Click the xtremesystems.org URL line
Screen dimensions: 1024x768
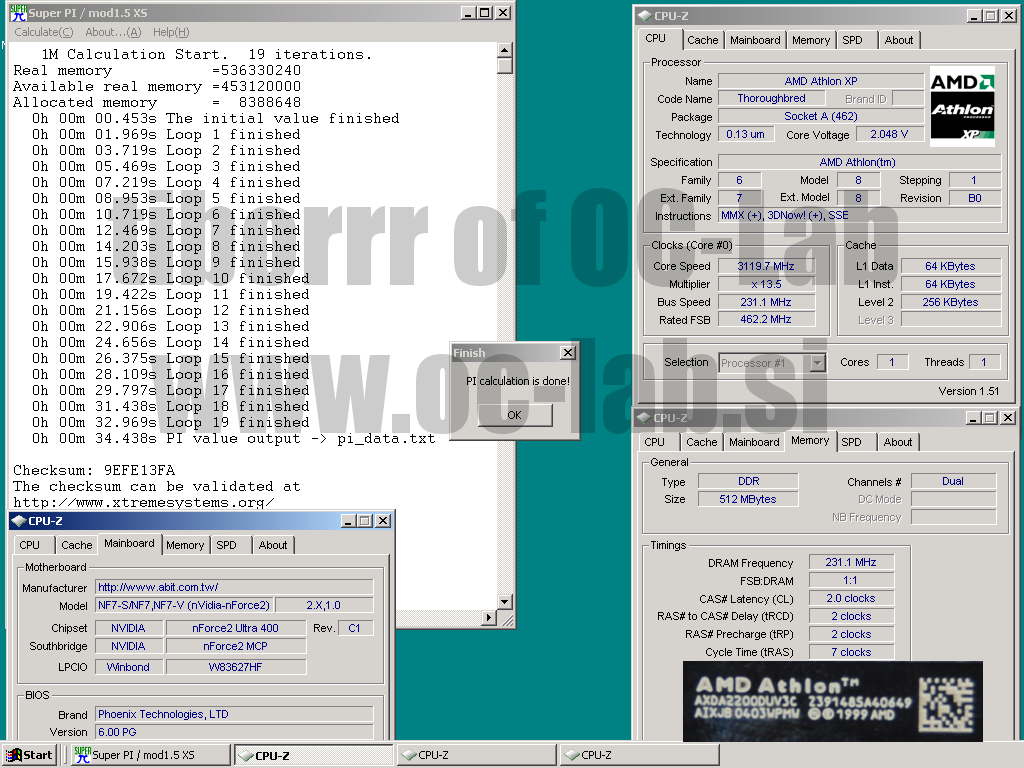click(144, 502)
